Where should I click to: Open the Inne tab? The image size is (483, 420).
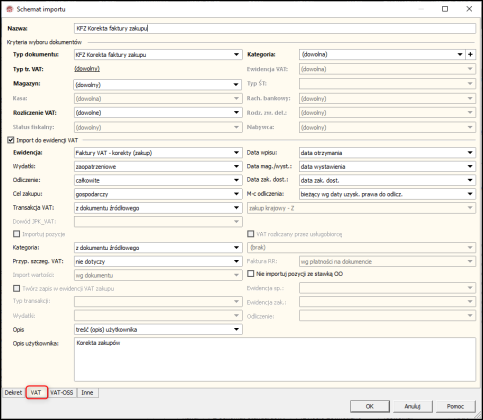pyautogui.click(x=87, y=393)
